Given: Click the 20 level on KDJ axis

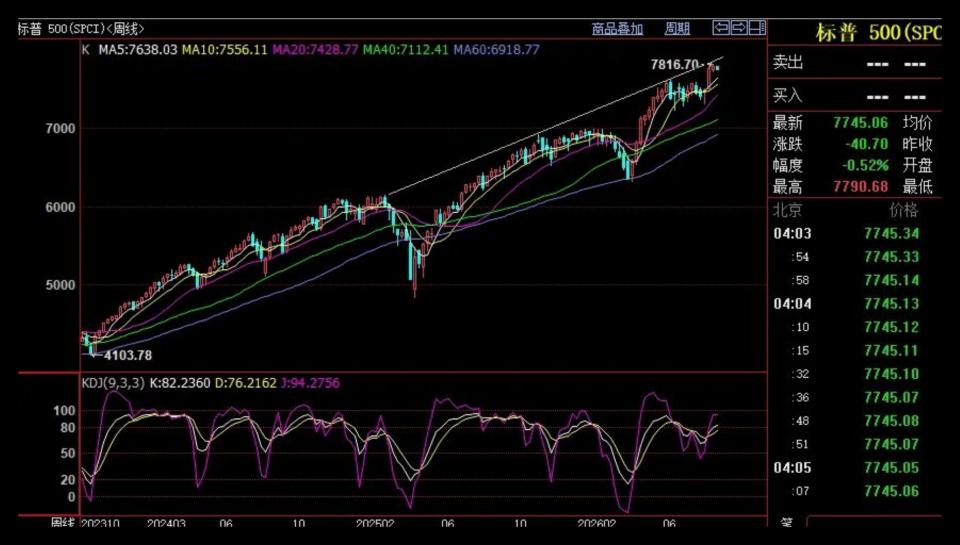Looking at the screenshot, I should click(x=67, y=479).
